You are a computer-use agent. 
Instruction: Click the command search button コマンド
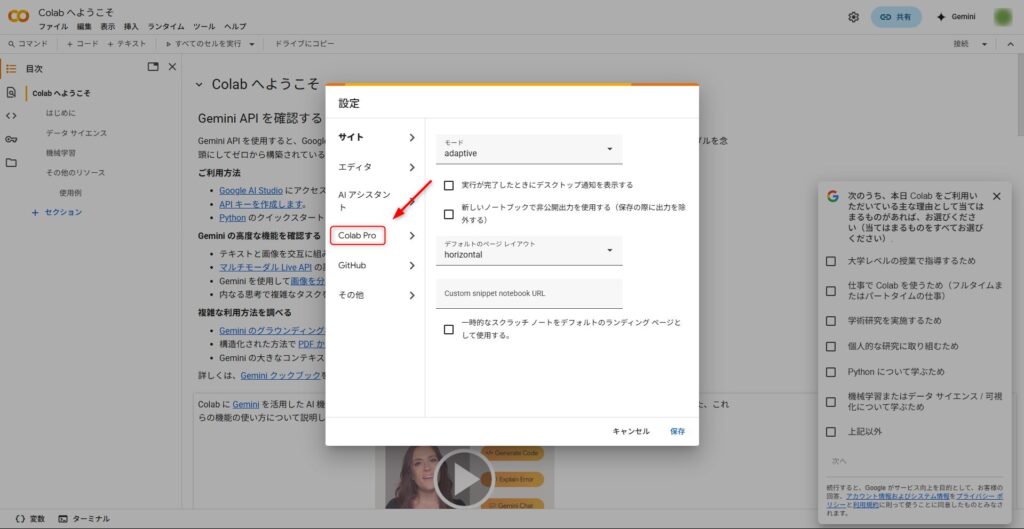coord(28,44)
